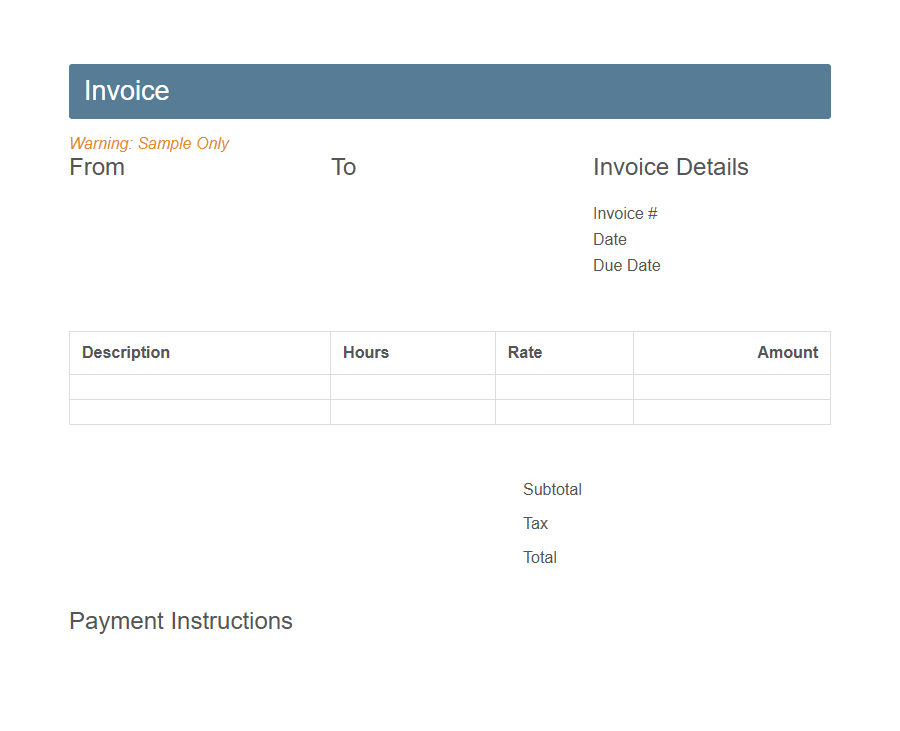The width and height of the screenshot is (900, 731).
Task: Click the Hours column header
Action: coord(366,352)
